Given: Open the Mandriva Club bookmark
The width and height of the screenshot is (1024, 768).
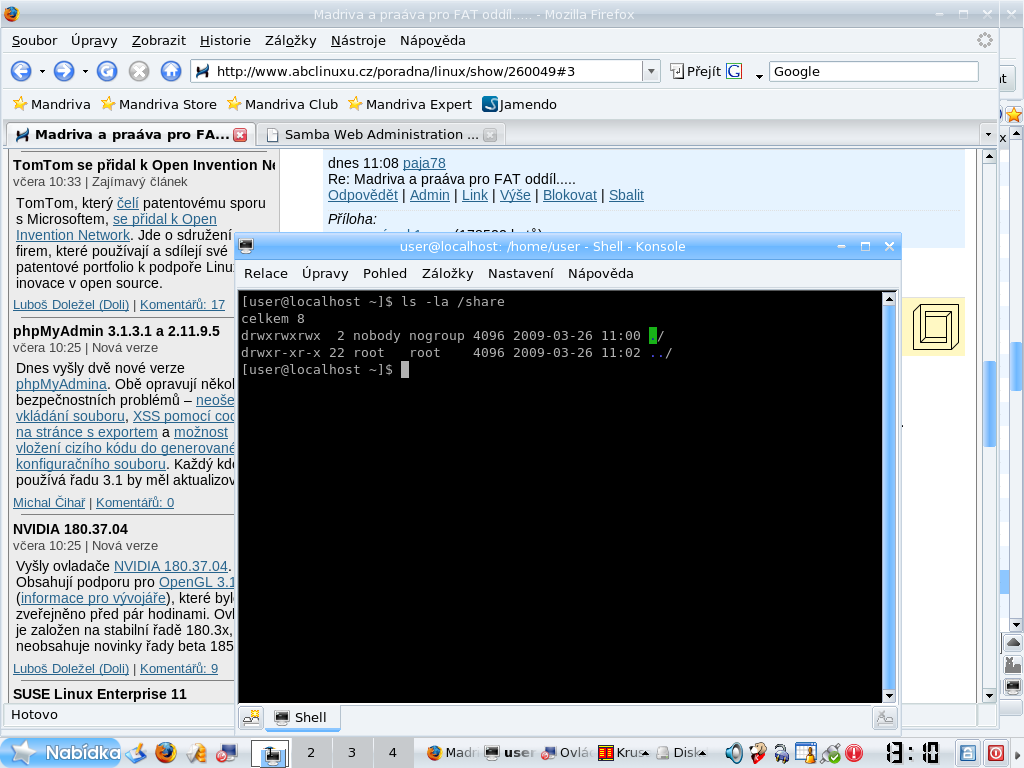Looking at the screenshot, I should coord(282,104).
